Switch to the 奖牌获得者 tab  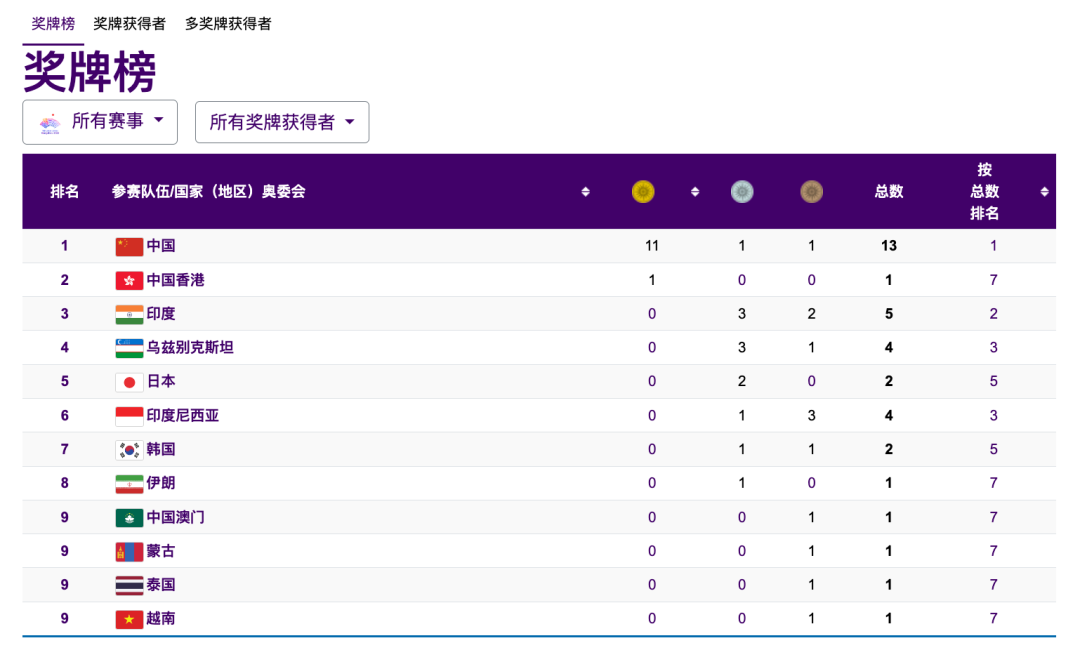[130, 23]
